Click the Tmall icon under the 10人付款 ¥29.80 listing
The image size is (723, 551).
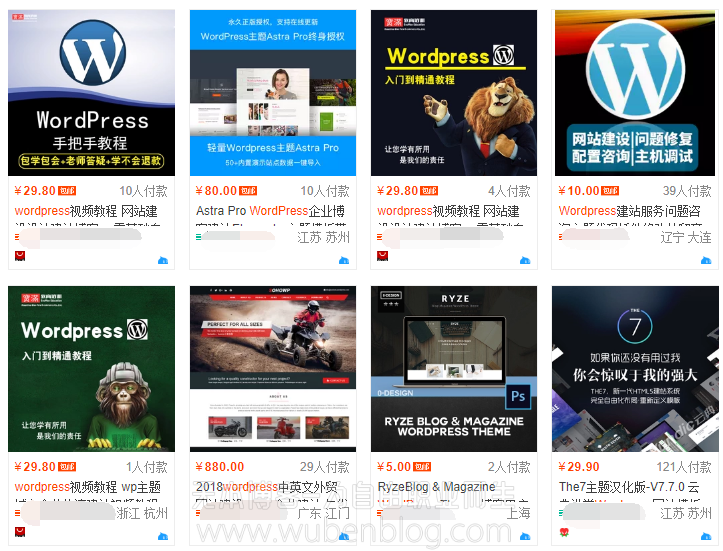(20, 256)
